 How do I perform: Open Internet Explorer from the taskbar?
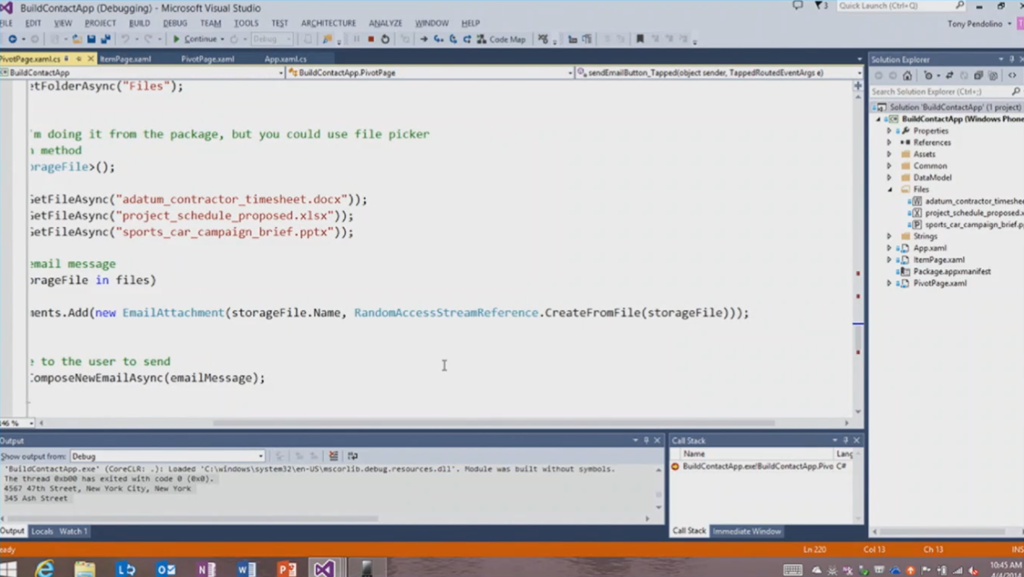(44, 569)
